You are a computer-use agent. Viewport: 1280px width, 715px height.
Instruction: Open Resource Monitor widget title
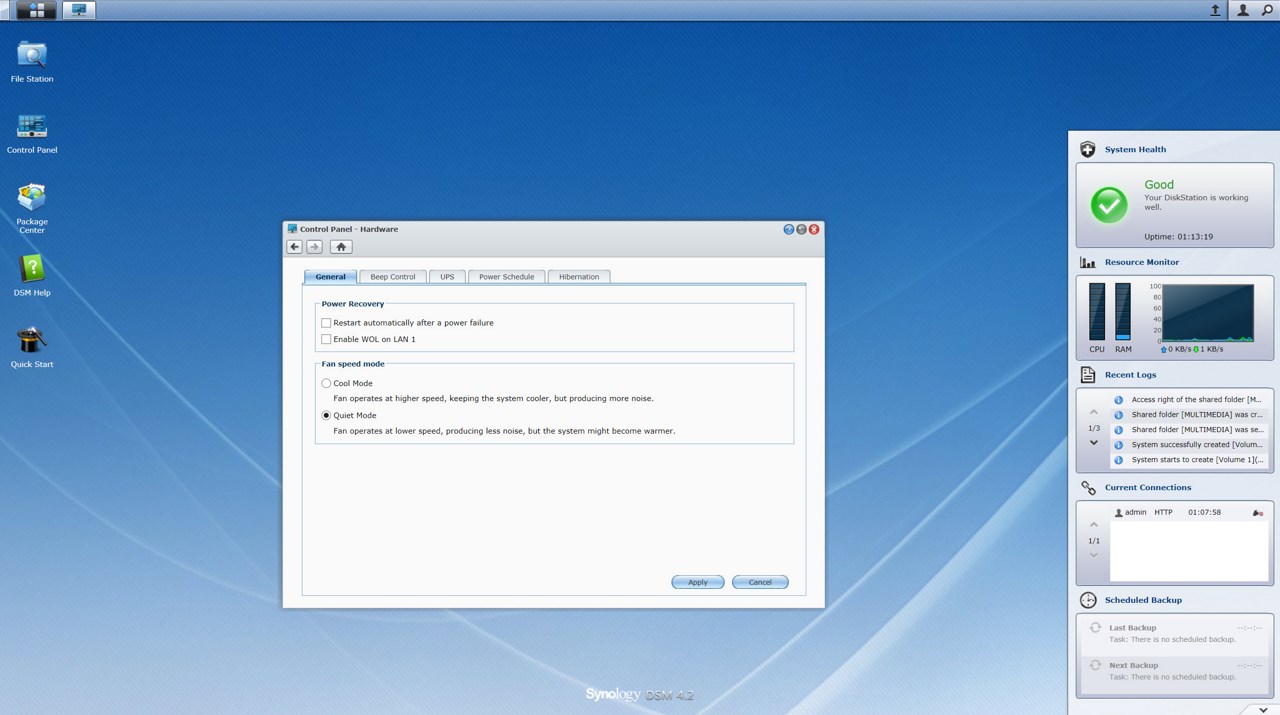point(1142,262)
